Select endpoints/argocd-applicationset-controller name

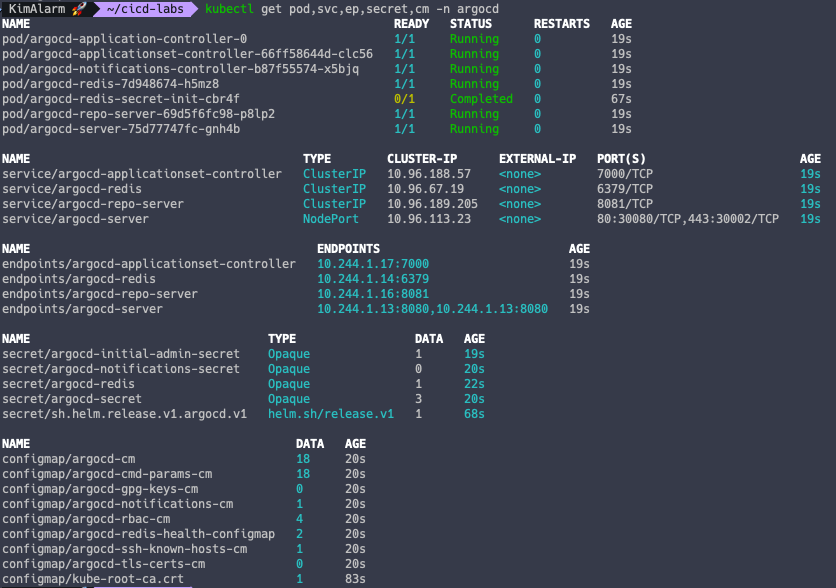(x=149, y=264)
